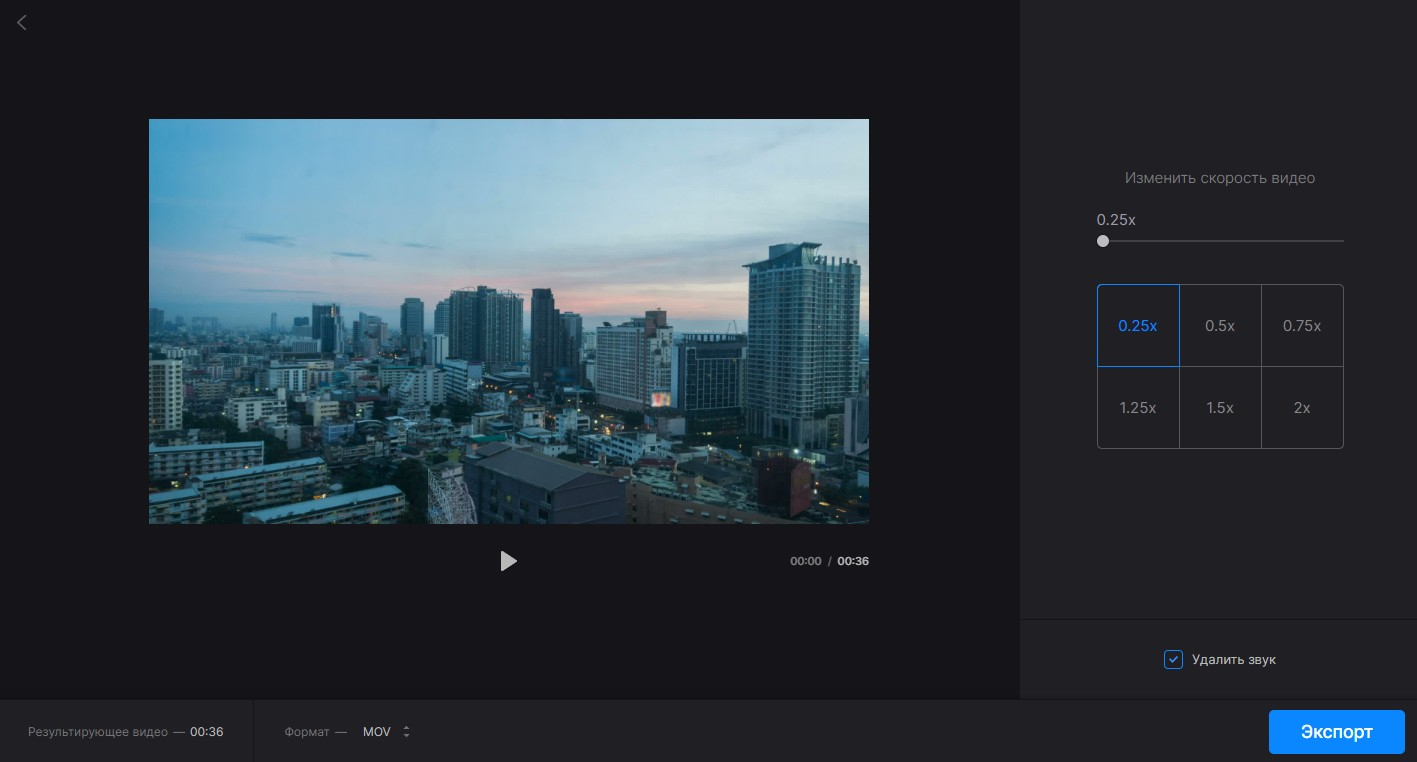Pick the 1.5x speed preset

(x=1220, y=408)
